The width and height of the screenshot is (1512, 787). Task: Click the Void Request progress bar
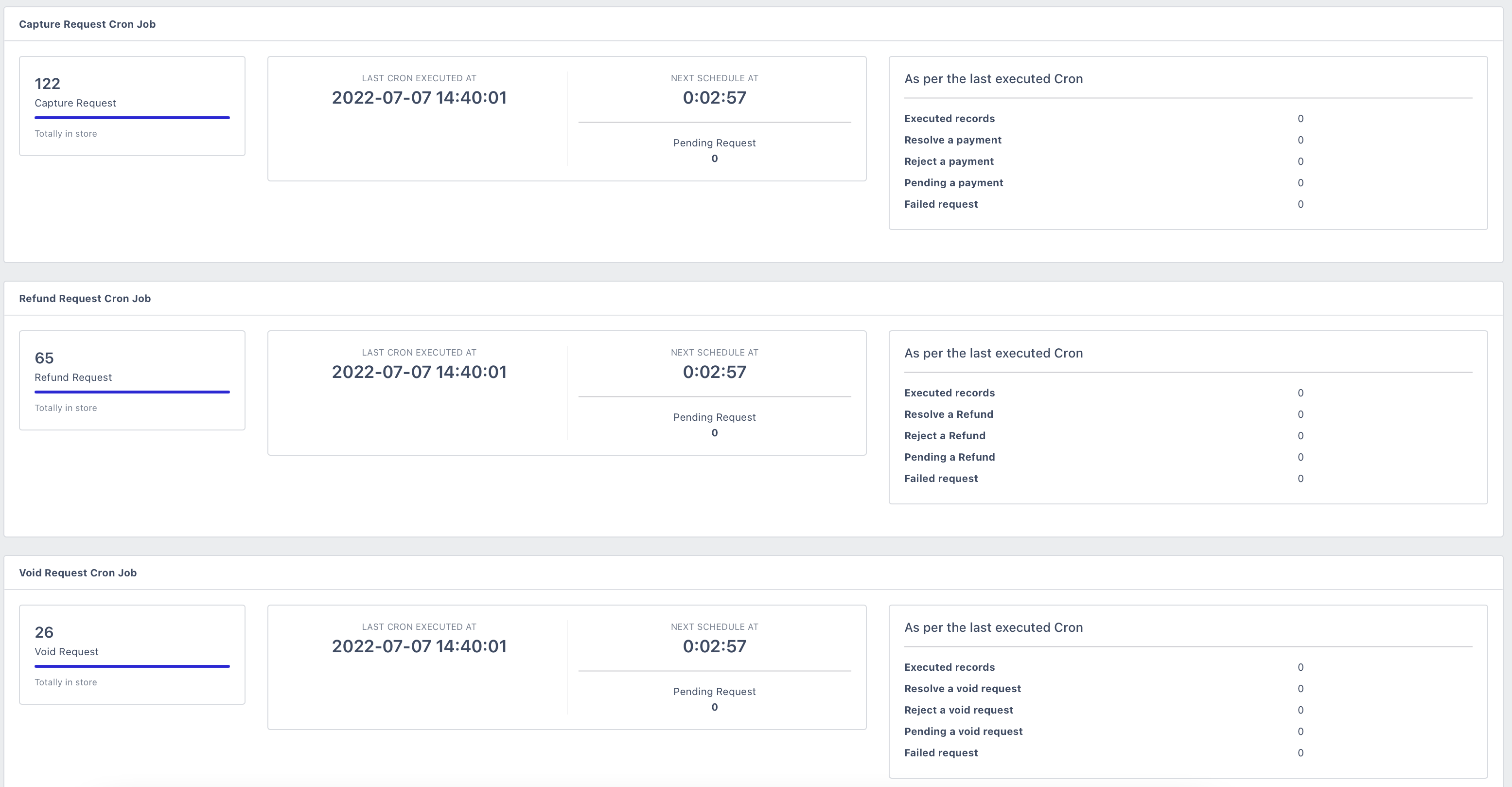pos(132,666)
